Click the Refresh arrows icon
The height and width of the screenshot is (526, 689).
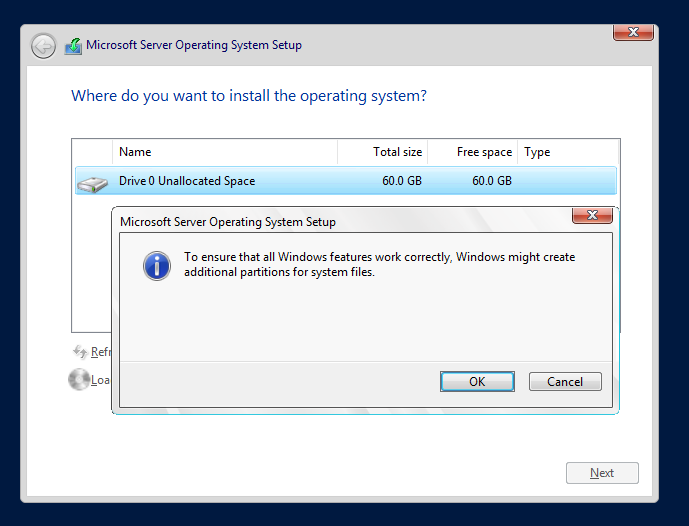click(x=80, y=352)
